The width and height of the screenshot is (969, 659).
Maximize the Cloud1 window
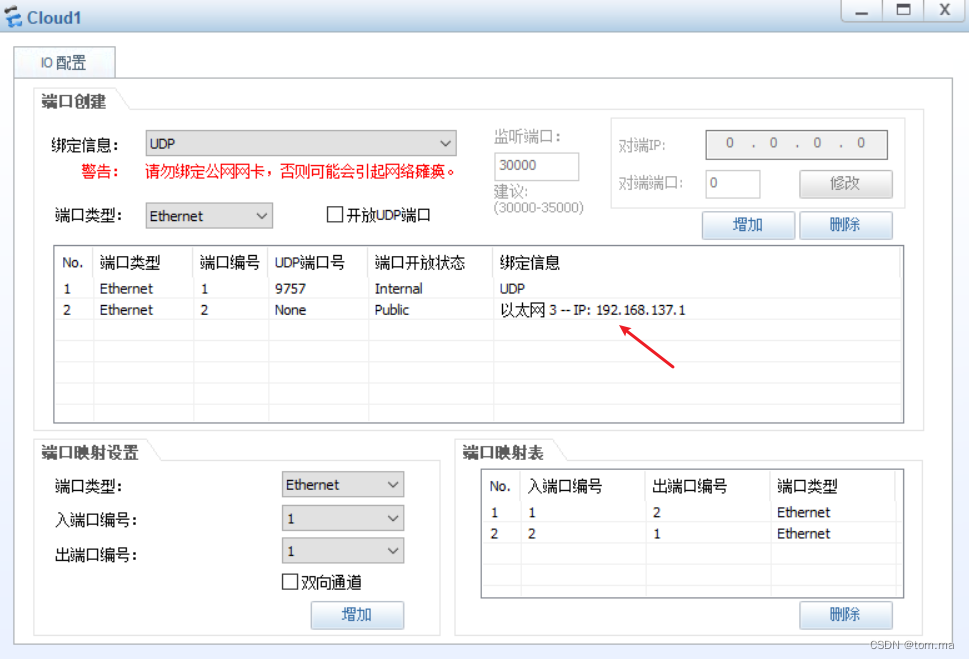[x=903, y=11]
